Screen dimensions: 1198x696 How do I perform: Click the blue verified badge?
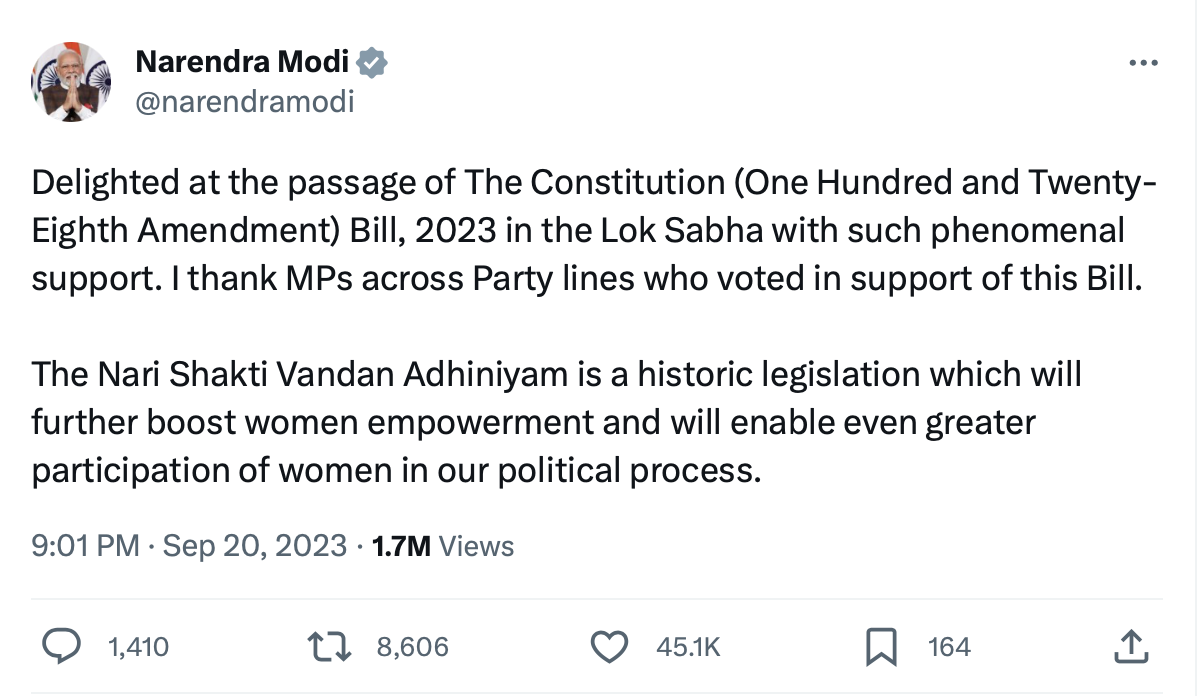click(x=373, y=63)
